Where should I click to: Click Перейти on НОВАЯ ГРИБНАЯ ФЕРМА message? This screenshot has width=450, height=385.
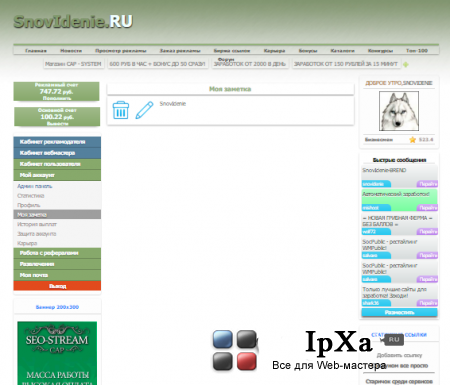point(427,232)
